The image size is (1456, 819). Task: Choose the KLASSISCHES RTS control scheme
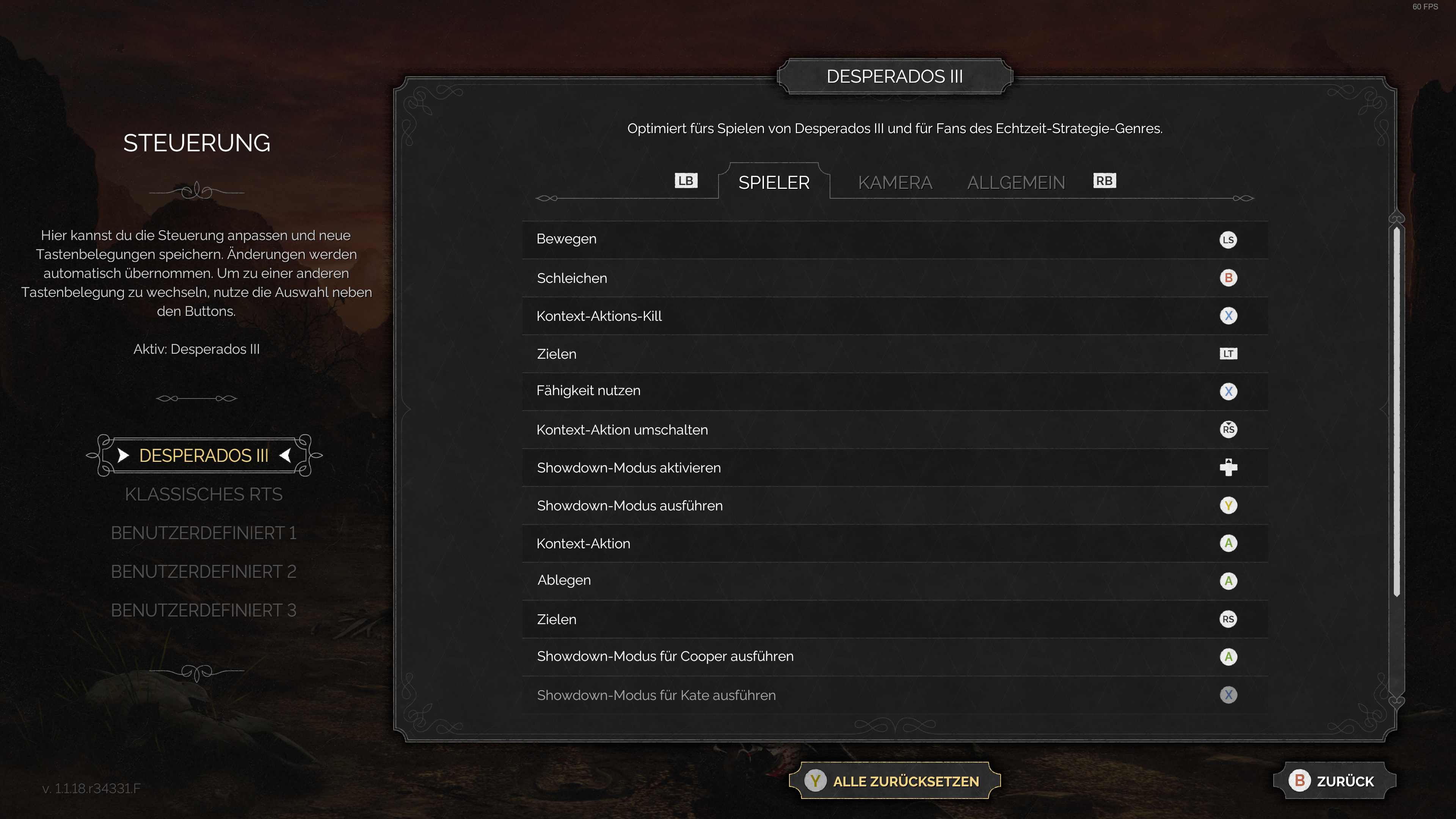[204, 494]
